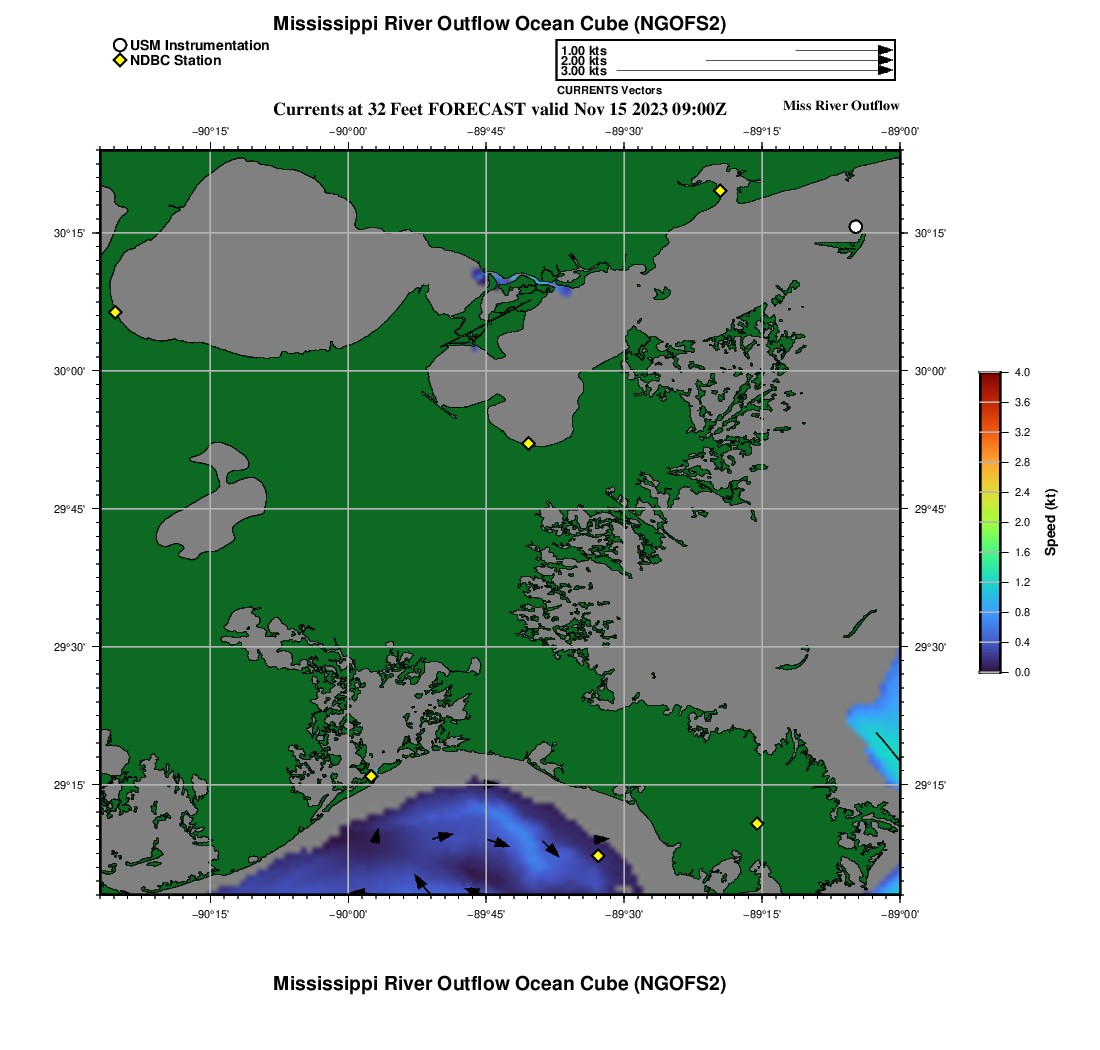Click the white USM Instrumentation circle on the map
This screenshot has height=1050, width=1100.
(855, 227)
